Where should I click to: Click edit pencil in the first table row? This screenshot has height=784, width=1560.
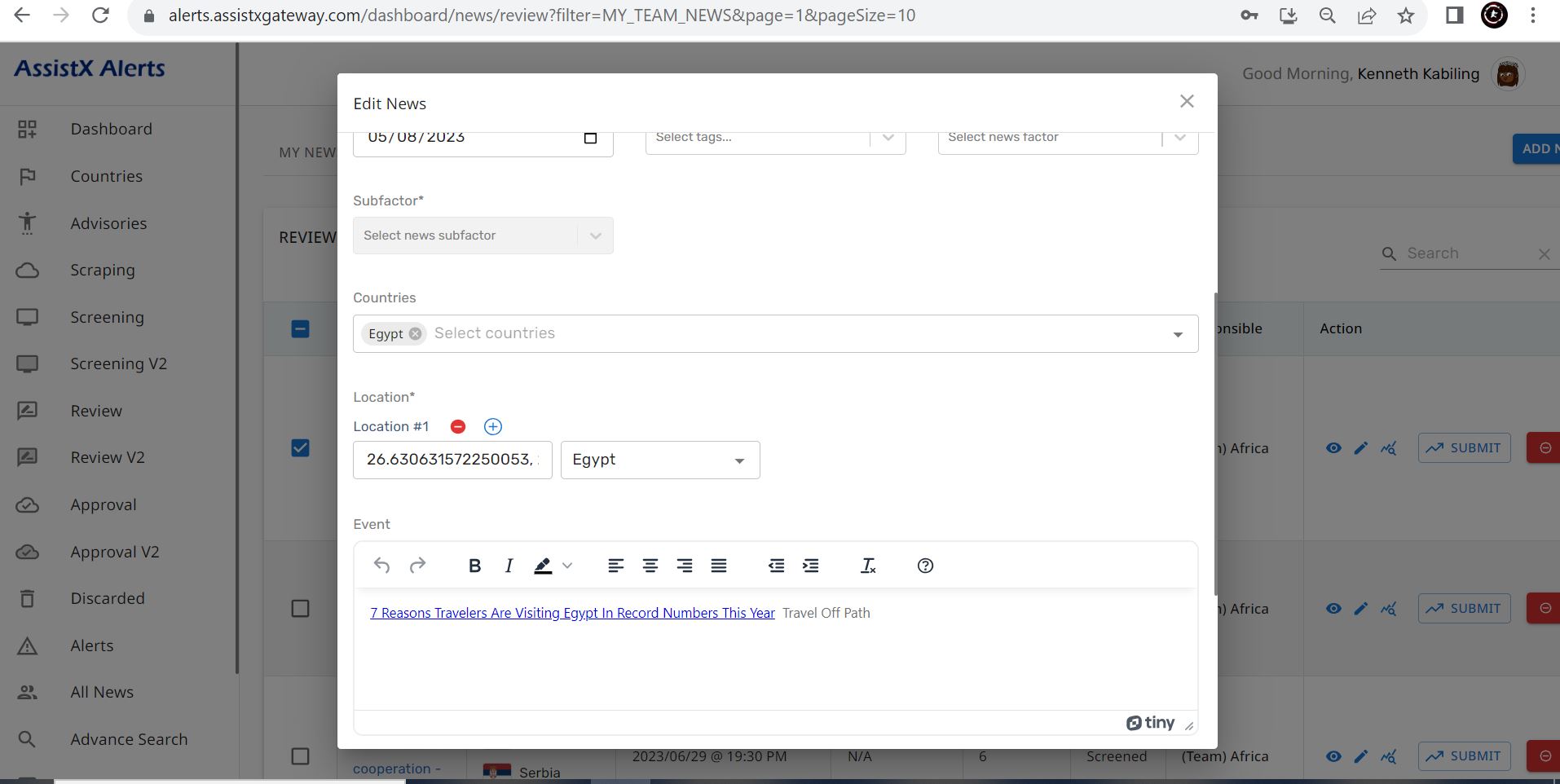1361,448
